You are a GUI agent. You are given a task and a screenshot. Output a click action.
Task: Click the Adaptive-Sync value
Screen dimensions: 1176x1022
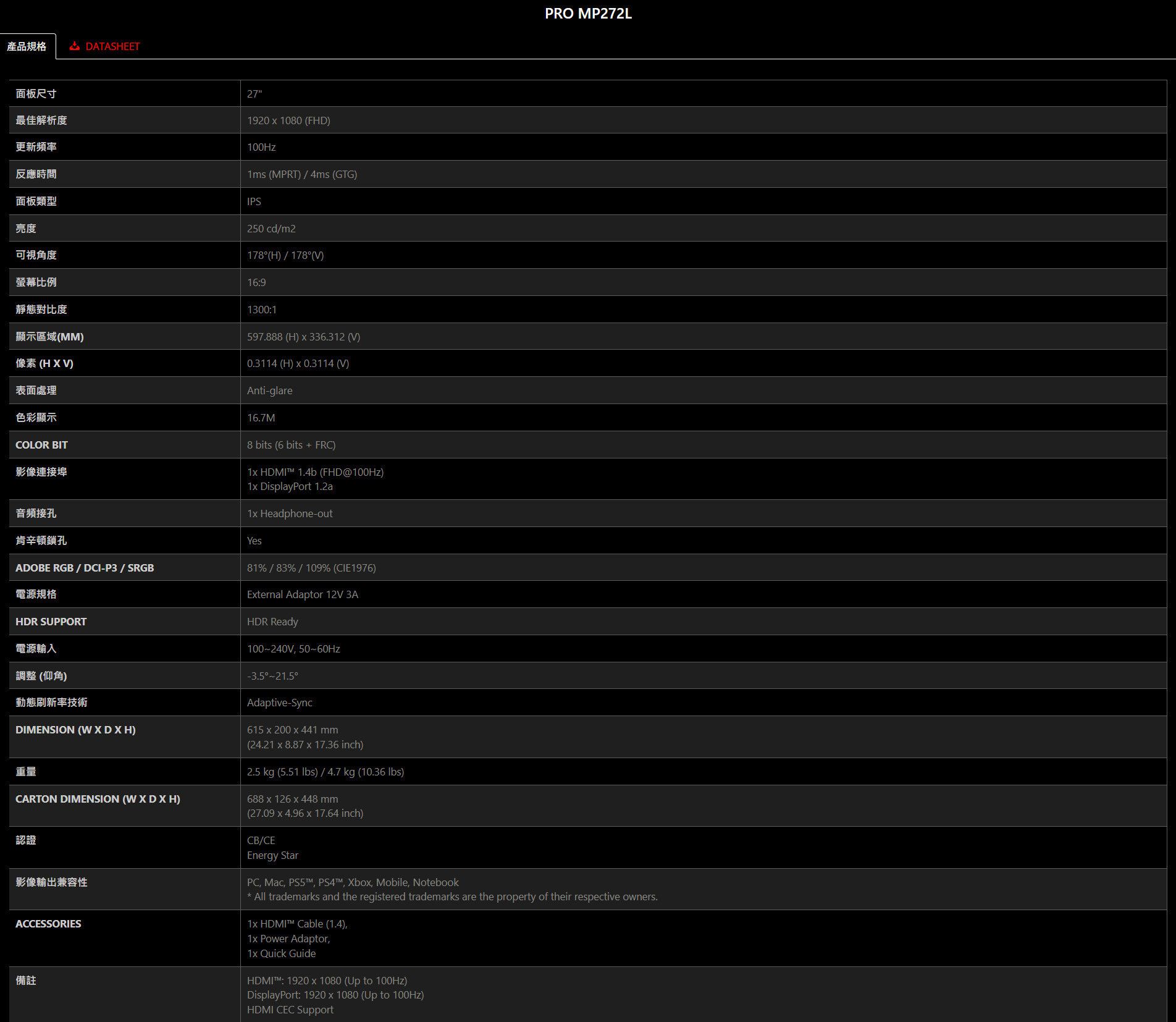(x=280, y=703)
